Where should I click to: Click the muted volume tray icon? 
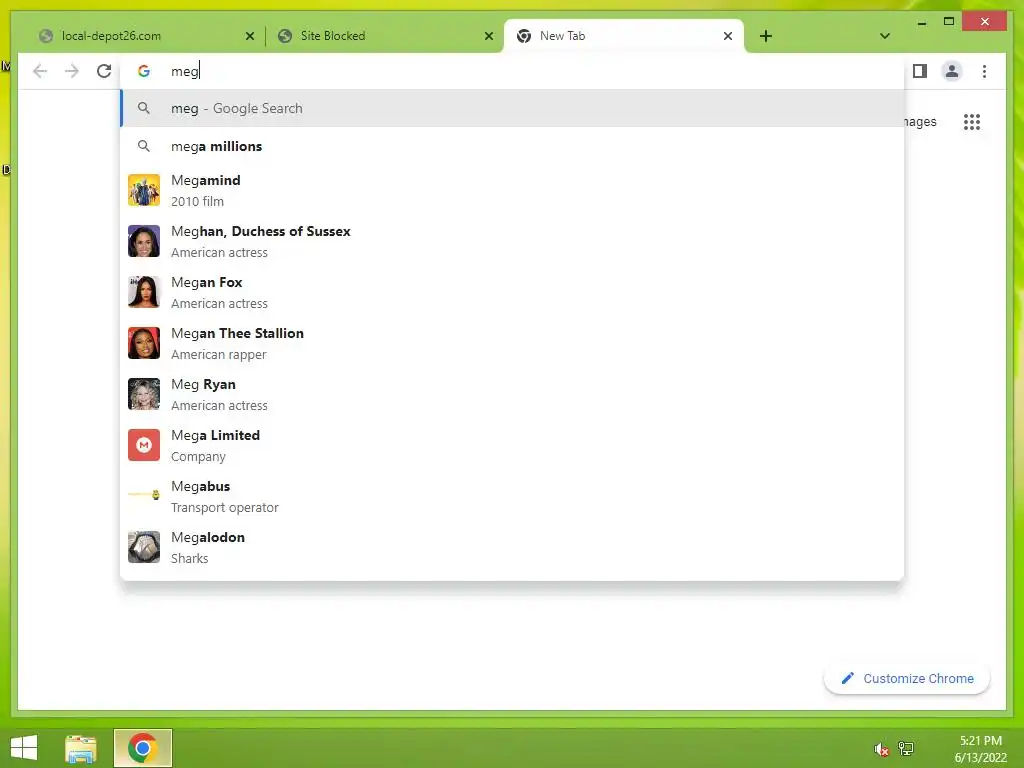point(881,749)
